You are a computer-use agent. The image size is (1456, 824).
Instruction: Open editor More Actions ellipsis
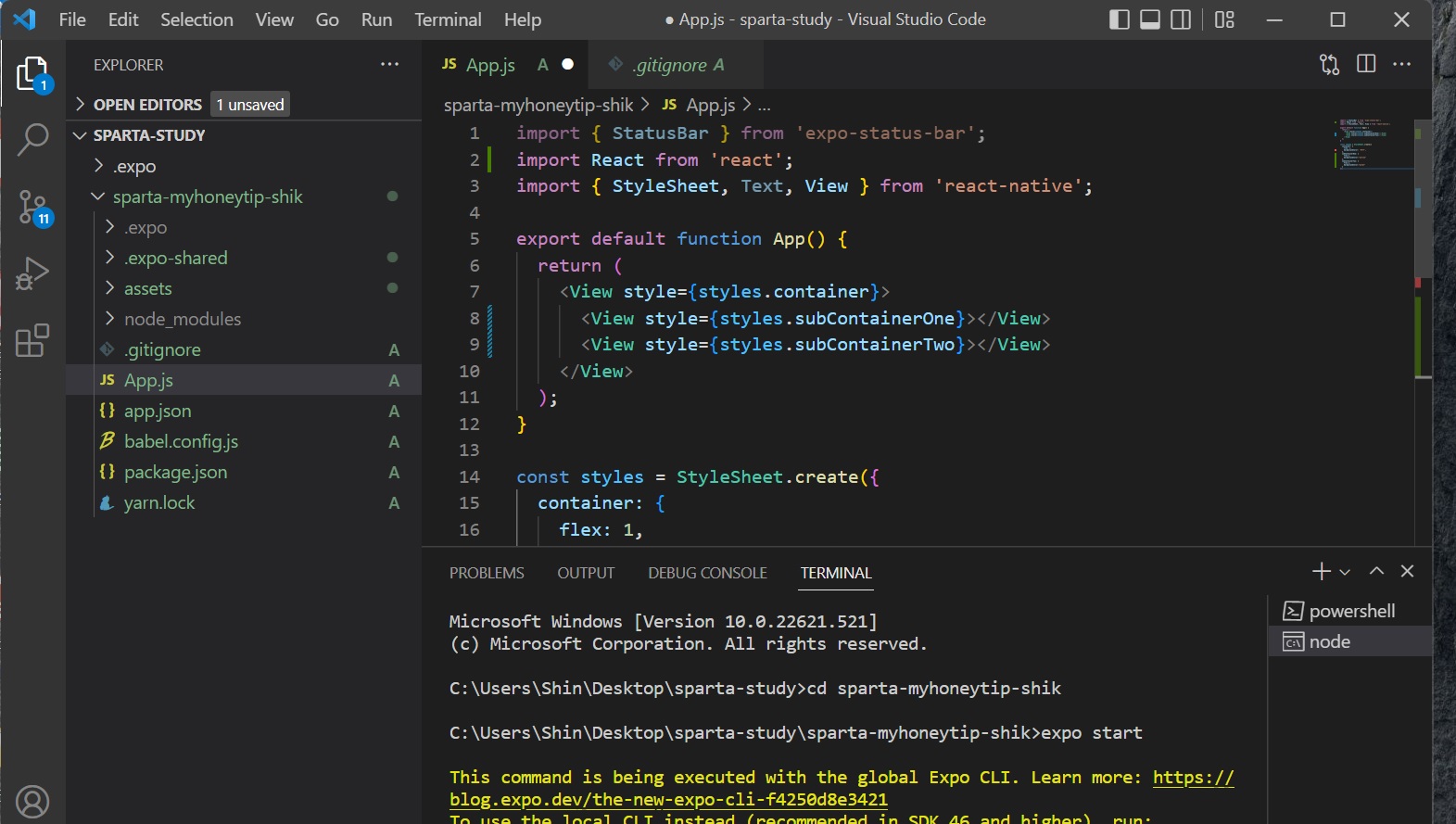pyautogui.click(x=1401, y=64)
